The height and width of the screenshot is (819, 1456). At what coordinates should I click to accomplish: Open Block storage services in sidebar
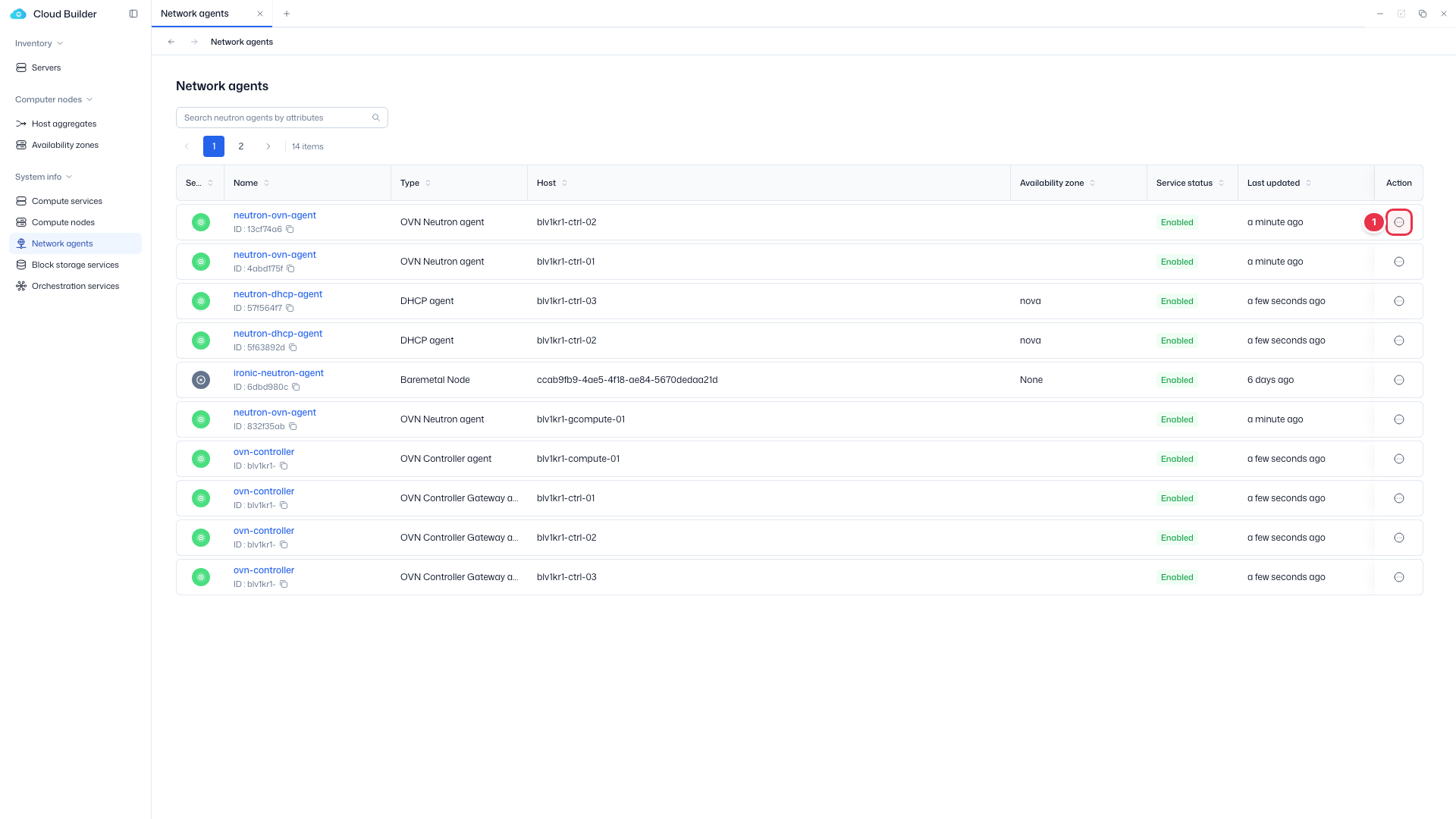(75, 265)
